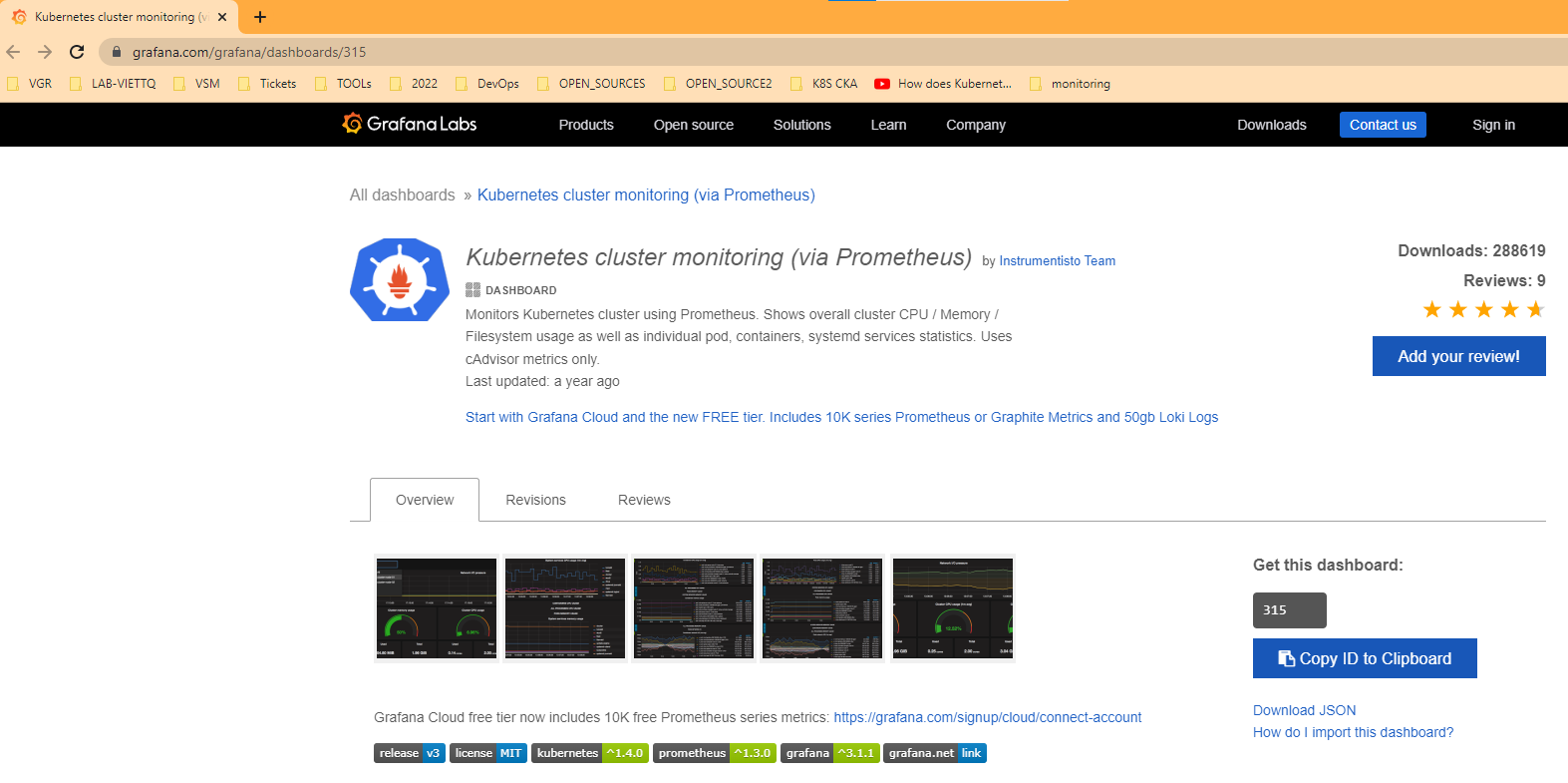
Task: Click the 'Downloads: 288619' count text
Action: (1471, 250)
